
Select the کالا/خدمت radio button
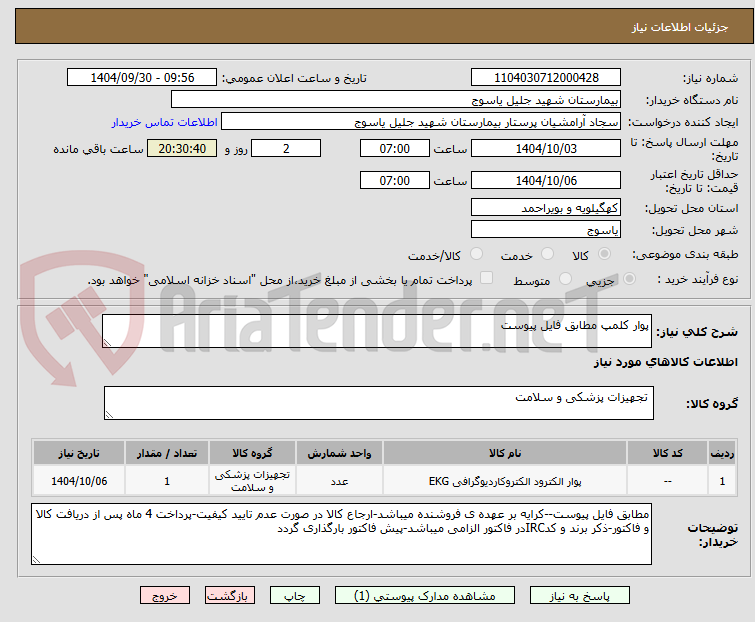click(476, 254)
